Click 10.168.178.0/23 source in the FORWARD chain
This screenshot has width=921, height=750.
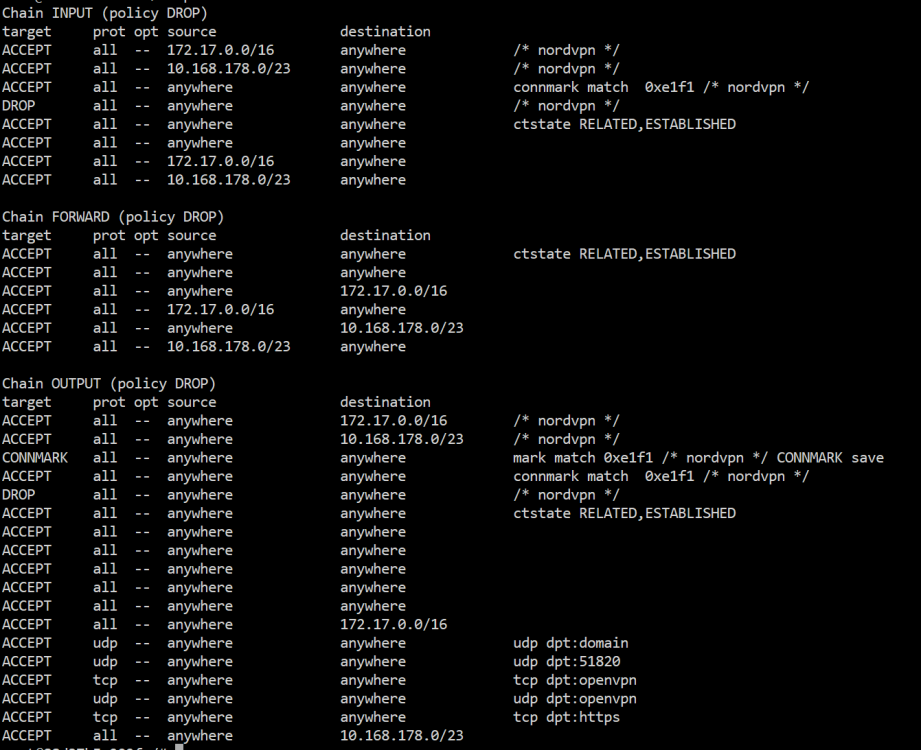(228, 347)
